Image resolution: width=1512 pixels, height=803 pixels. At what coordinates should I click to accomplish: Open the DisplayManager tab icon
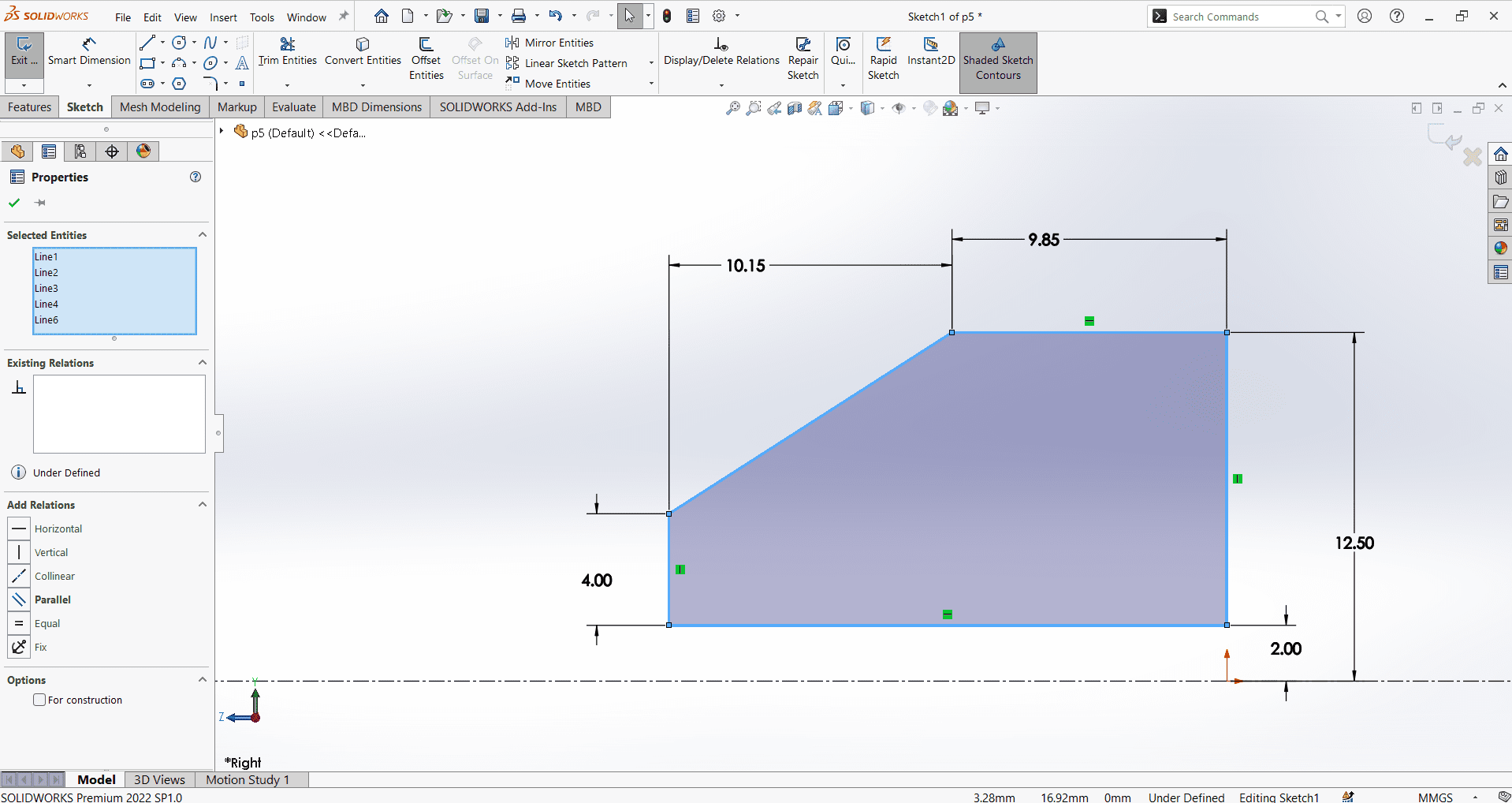coord(143,151)
